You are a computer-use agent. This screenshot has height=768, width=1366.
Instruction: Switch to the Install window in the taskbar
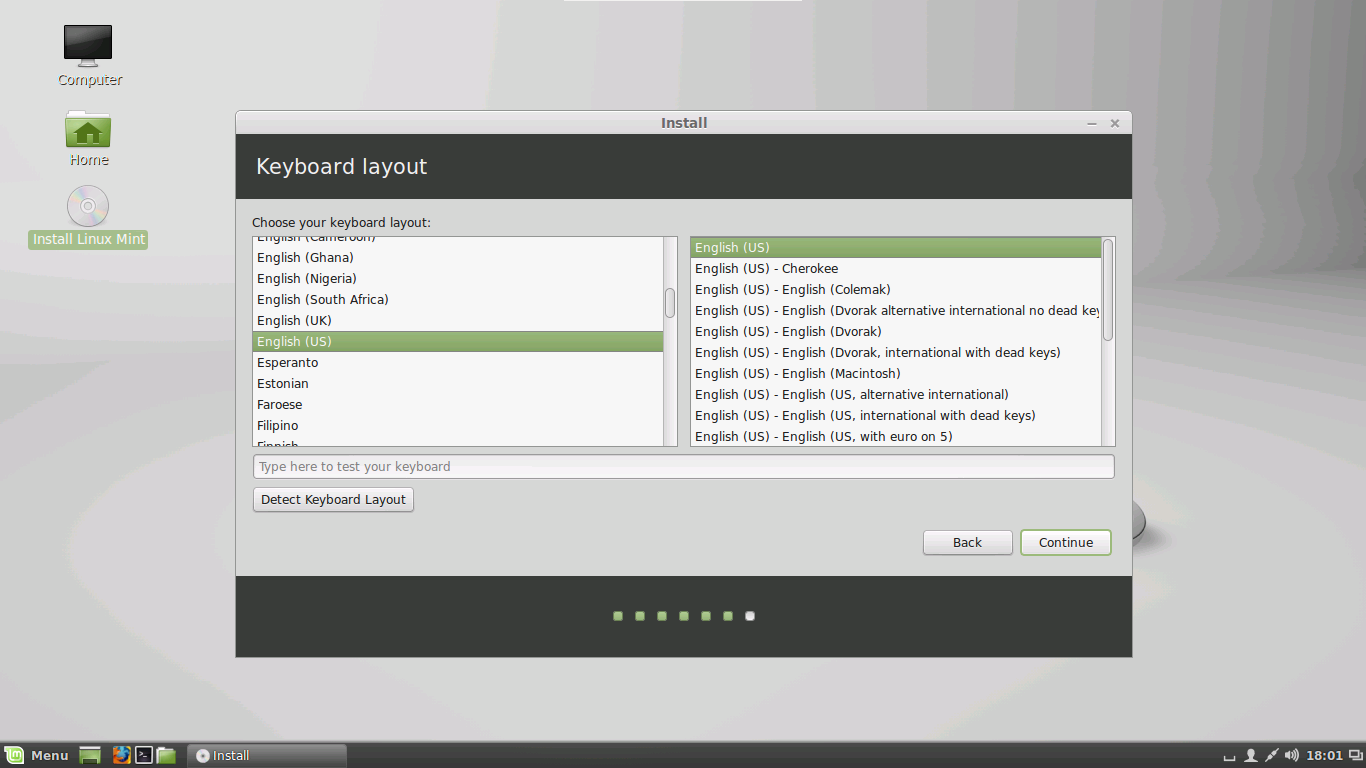pos(266,755)
